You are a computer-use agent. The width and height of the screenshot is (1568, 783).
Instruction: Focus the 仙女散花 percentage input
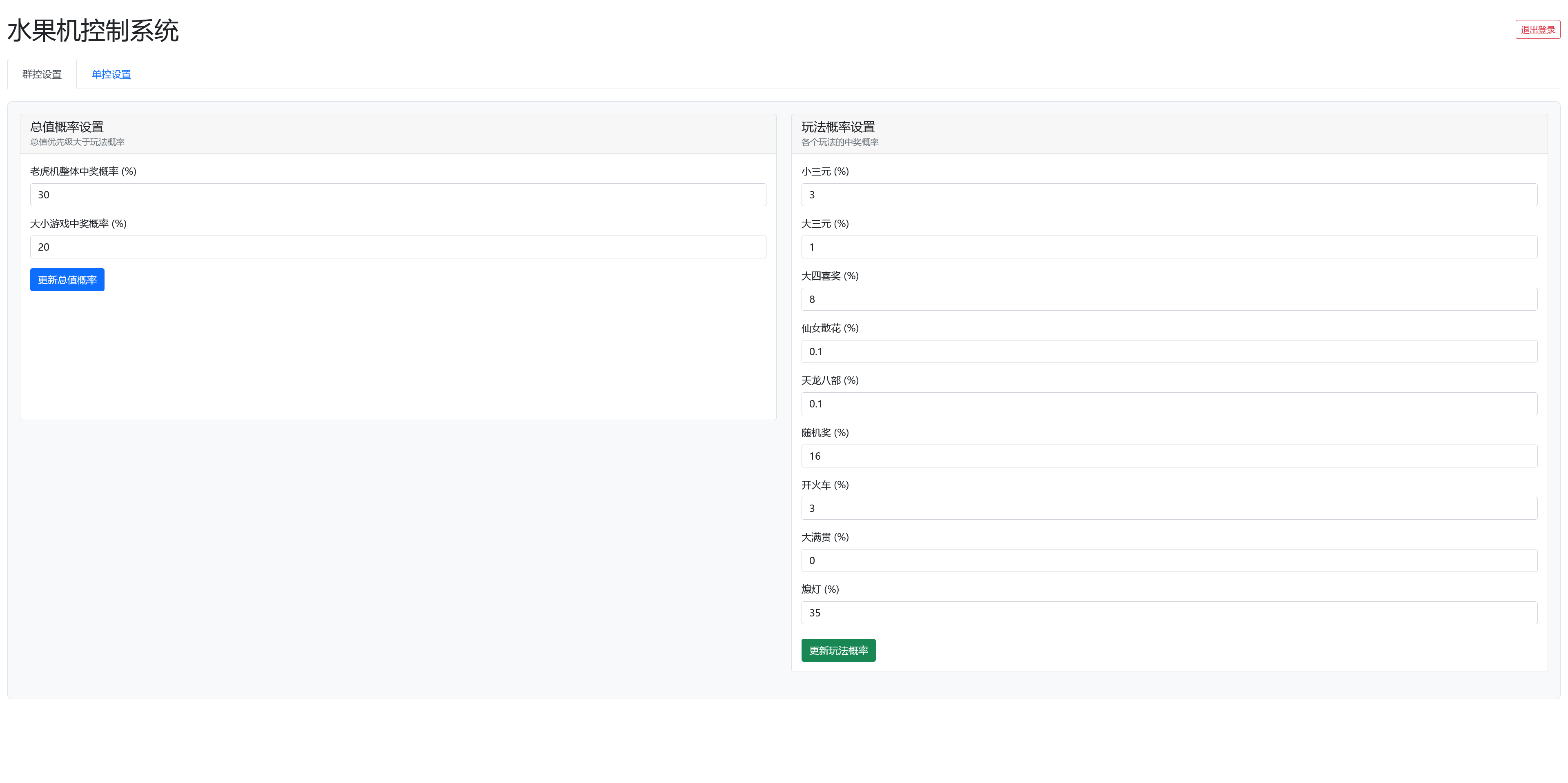[x=1169, y=351]
